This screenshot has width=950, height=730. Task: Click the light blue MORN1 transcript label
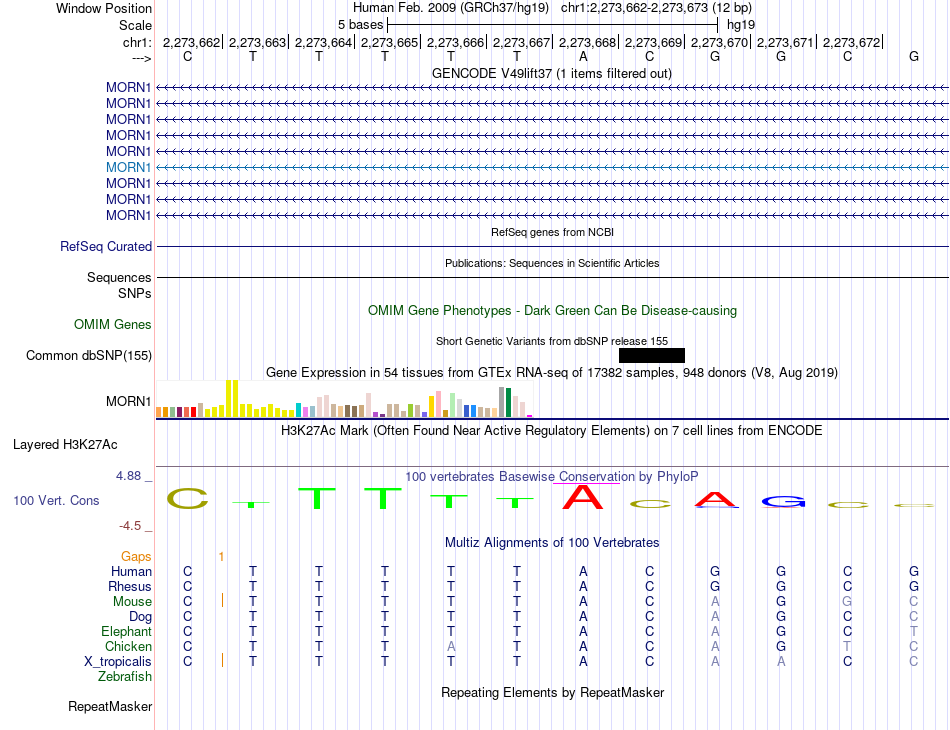pyautogui.click(x=128, y=167)
